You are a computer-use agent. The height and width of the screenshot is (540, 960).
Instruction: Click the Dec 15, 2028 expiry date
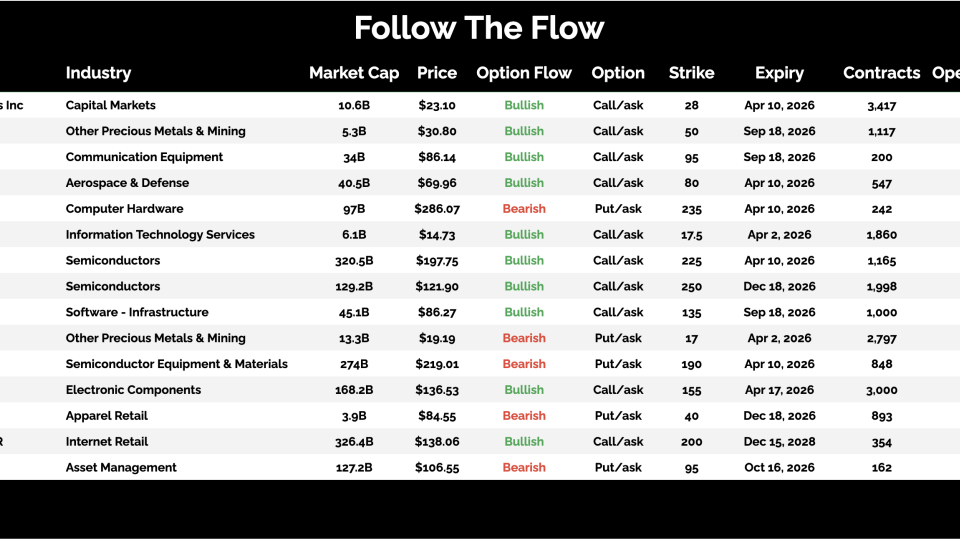pyautogui.click(x=779, y=442)
